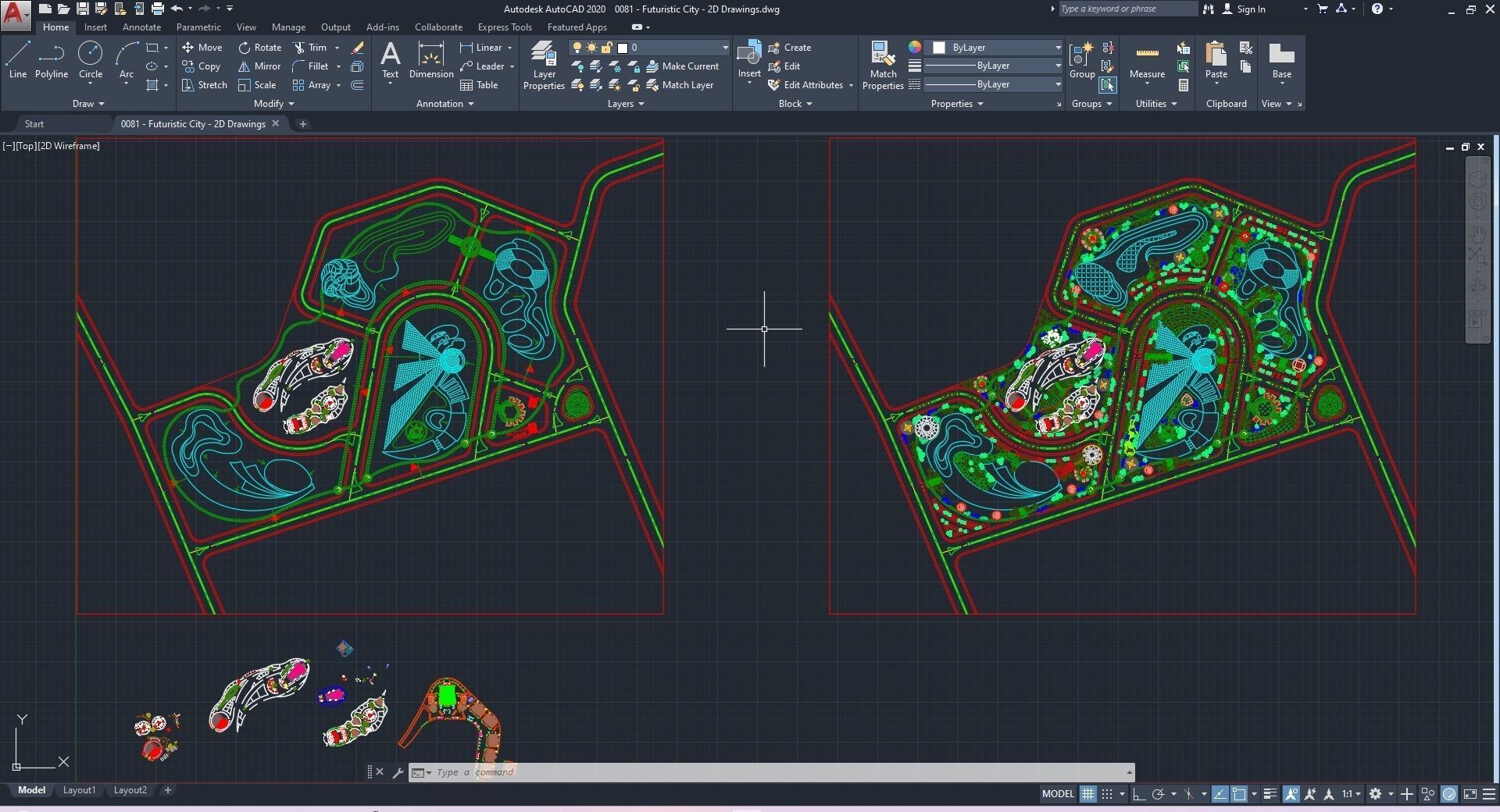Screen dimensions: 1500x812
Task: Select the Trim tool
Action: [x=310, y=48]
